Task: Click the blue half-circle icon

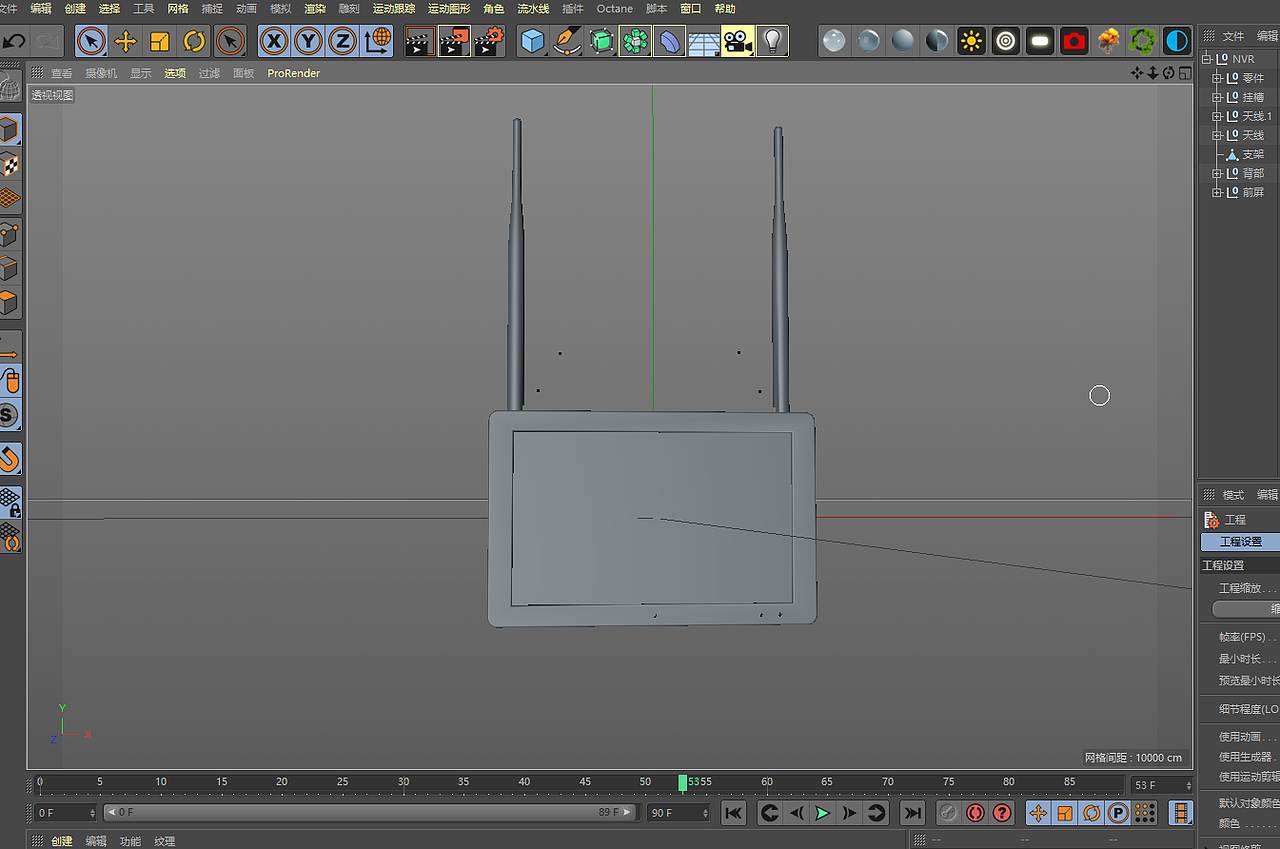Action: click(x=1177, y=41)
